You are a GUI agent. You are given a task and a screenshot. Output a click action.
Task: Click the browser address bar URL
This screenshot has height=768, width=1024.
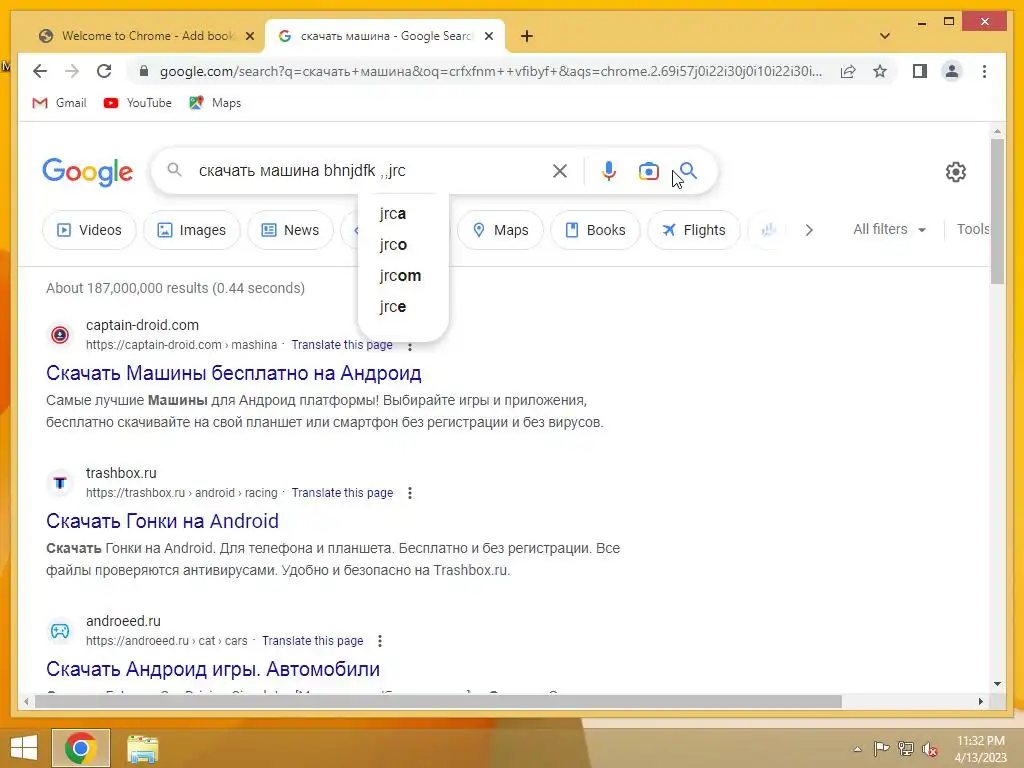pos(490,71)
